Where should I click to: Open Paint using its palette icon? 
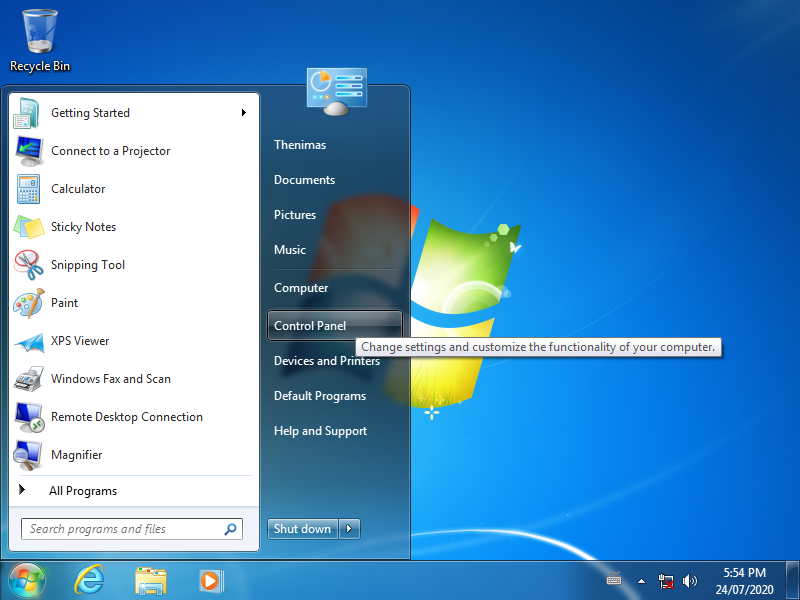29,303
